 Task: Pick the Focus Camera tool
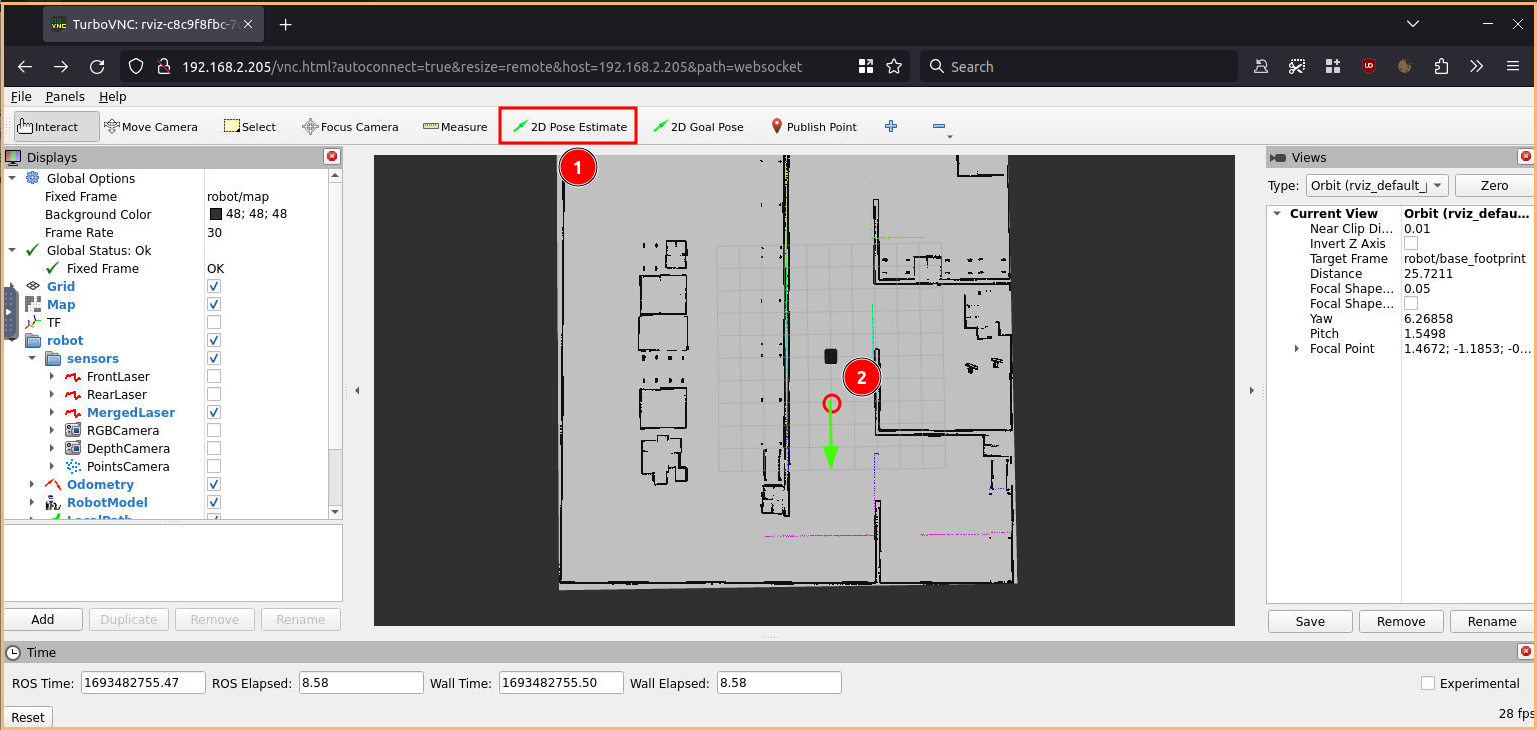(350, 127)
